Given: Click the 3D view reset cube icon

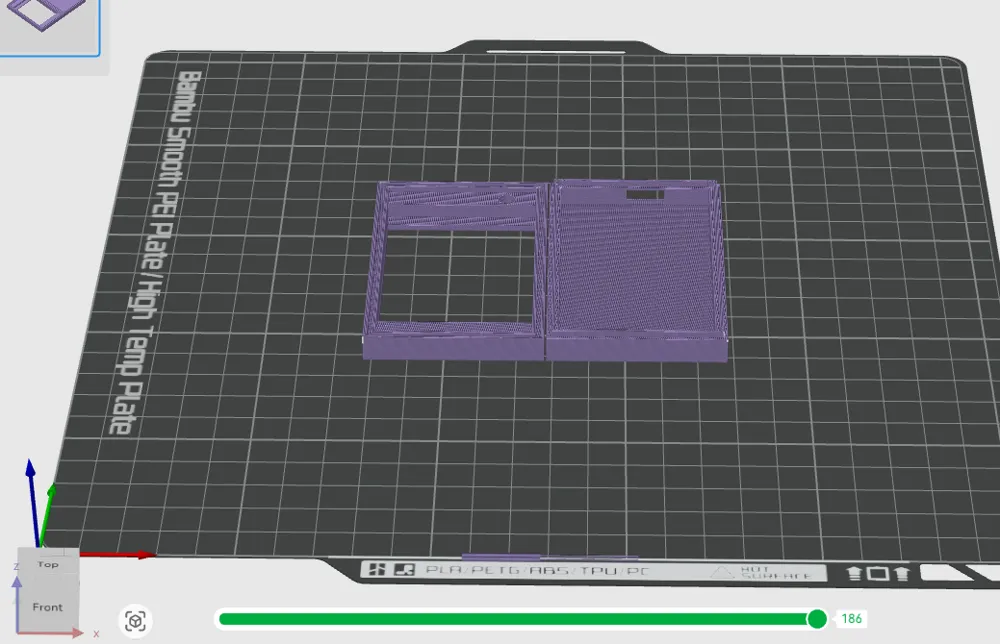Looking at the screenshot, I should point(135,620).
